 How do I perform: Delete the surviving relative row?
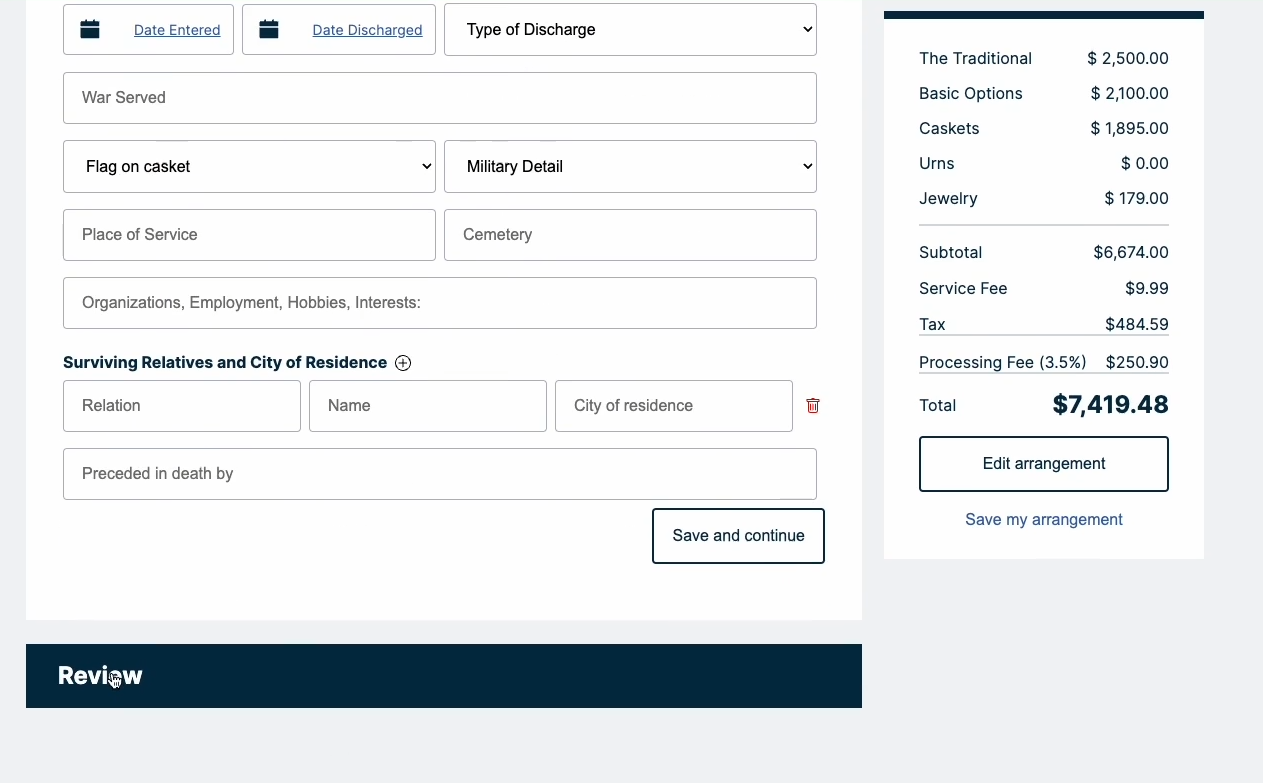point(812,405)
